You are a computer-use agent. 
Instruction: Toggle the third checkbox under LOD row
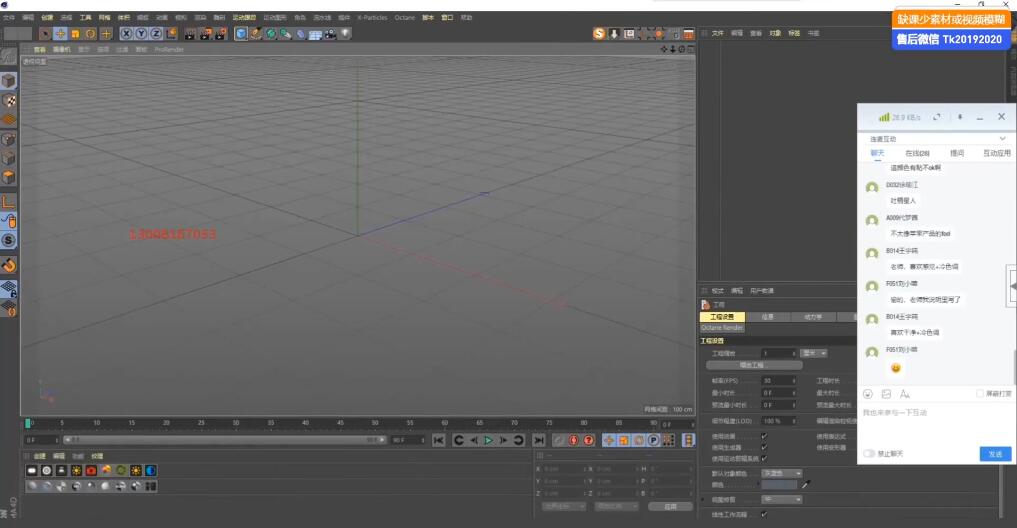765,459
